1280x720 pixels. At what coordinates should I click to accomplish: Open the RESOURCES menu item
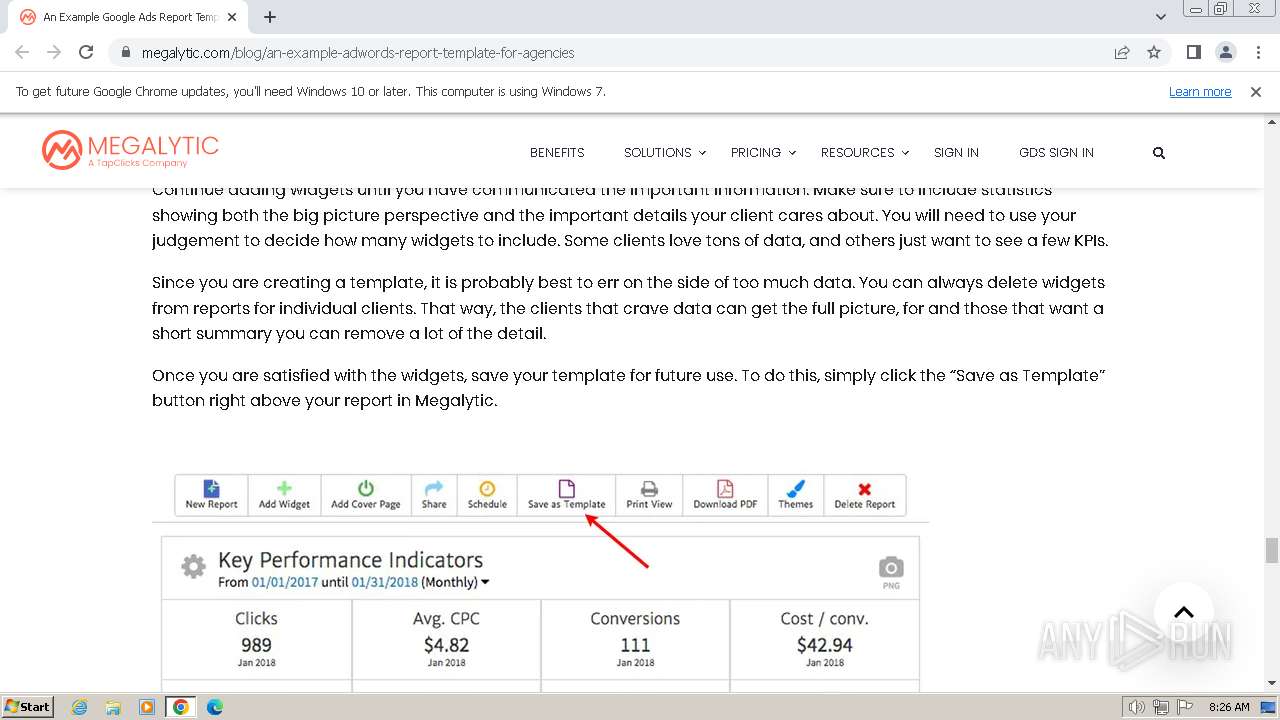(858, 153)
